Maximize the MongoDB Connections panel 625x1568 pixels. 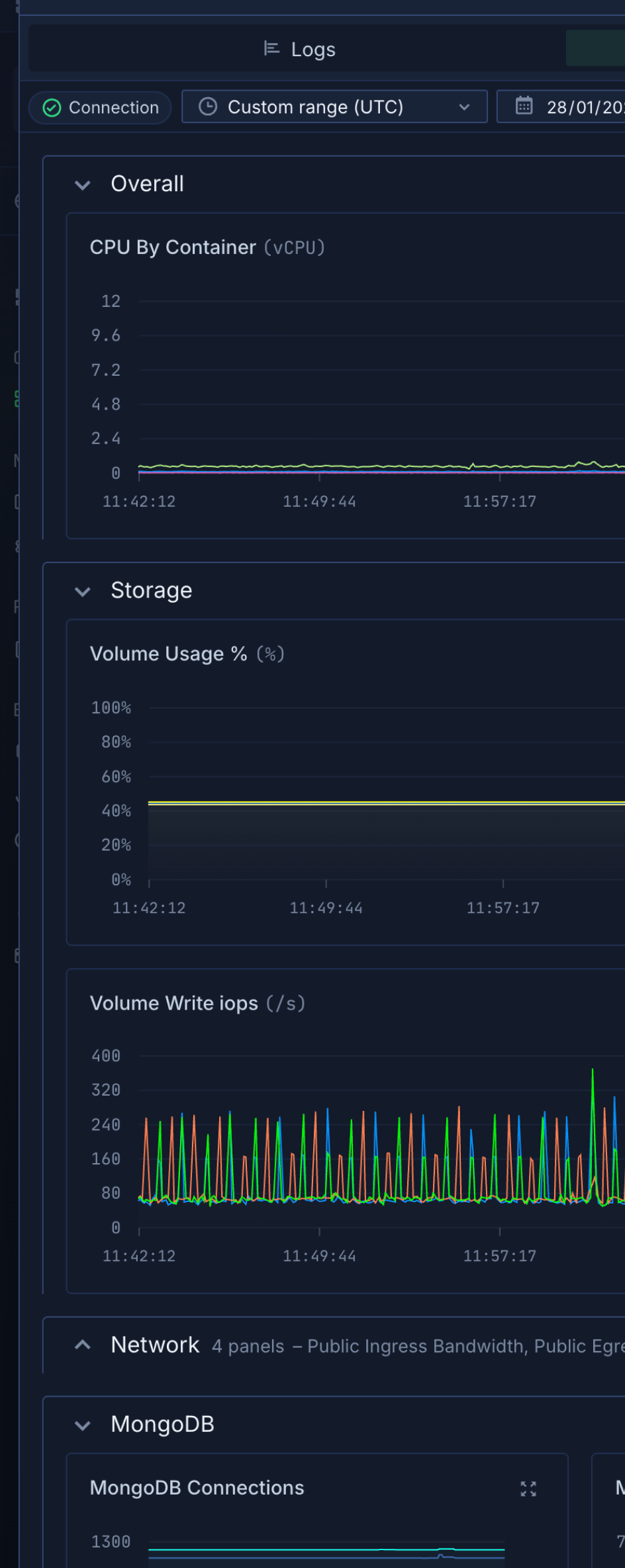pyautogui.click(x=528, y=1489)
